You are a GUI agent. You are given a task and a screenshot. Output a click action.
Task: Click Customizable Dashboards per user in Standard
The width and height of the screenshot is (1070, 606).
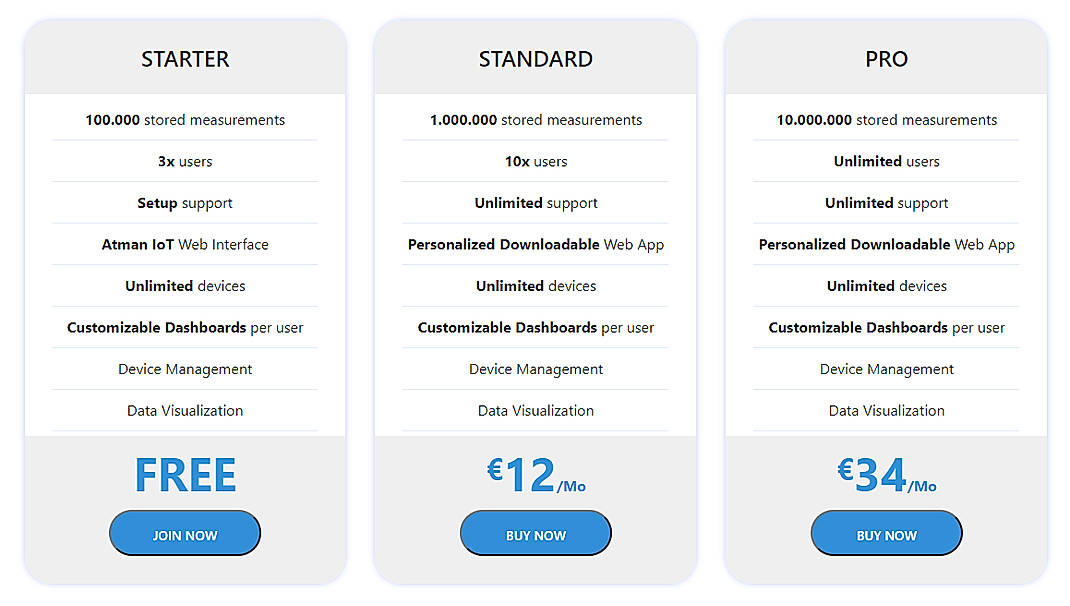pyautogui.click(x=535, y=327)
